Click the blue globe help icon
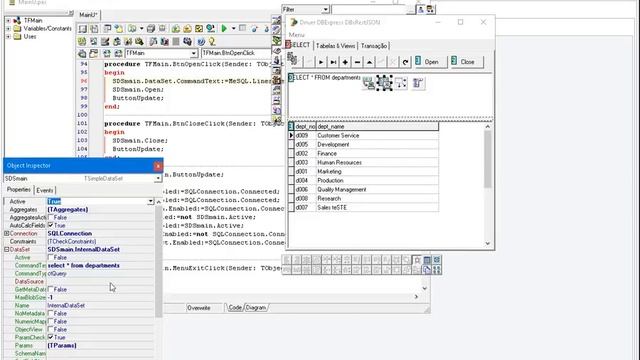 click(201, 42)
